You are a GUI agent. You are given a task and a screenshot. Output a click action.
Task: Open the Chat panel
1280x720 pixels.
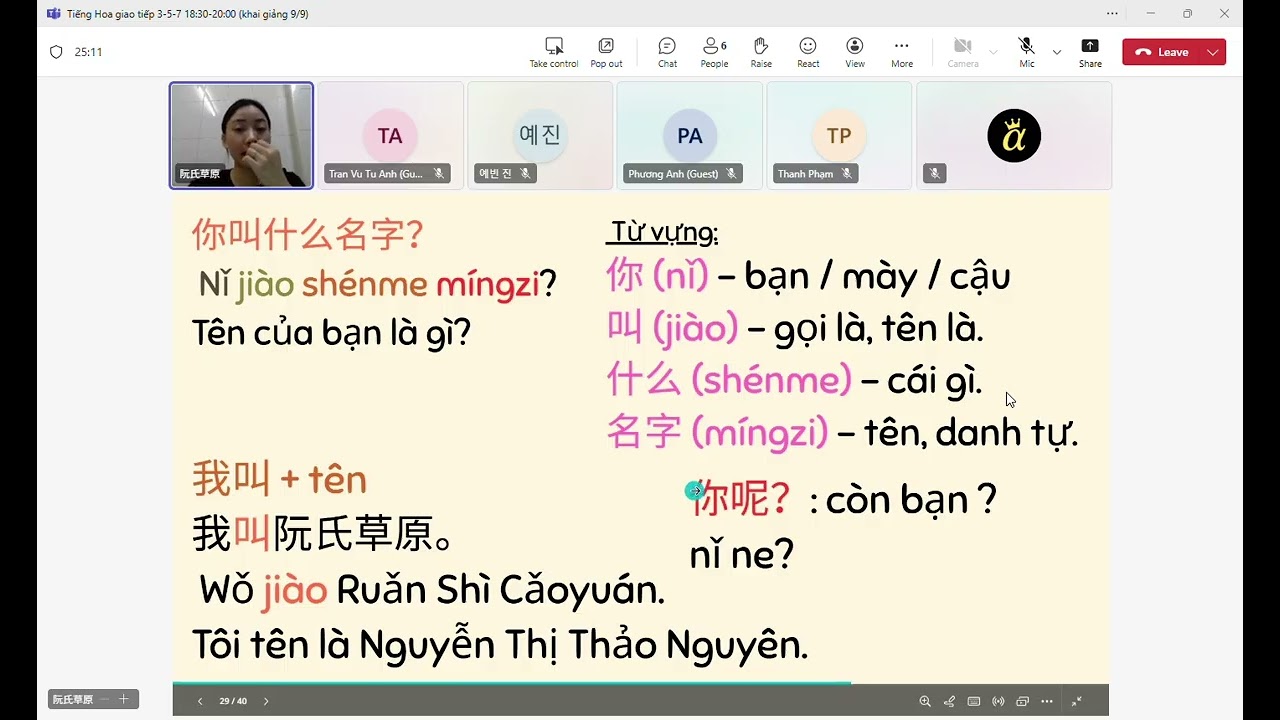[x=667, y=52]
